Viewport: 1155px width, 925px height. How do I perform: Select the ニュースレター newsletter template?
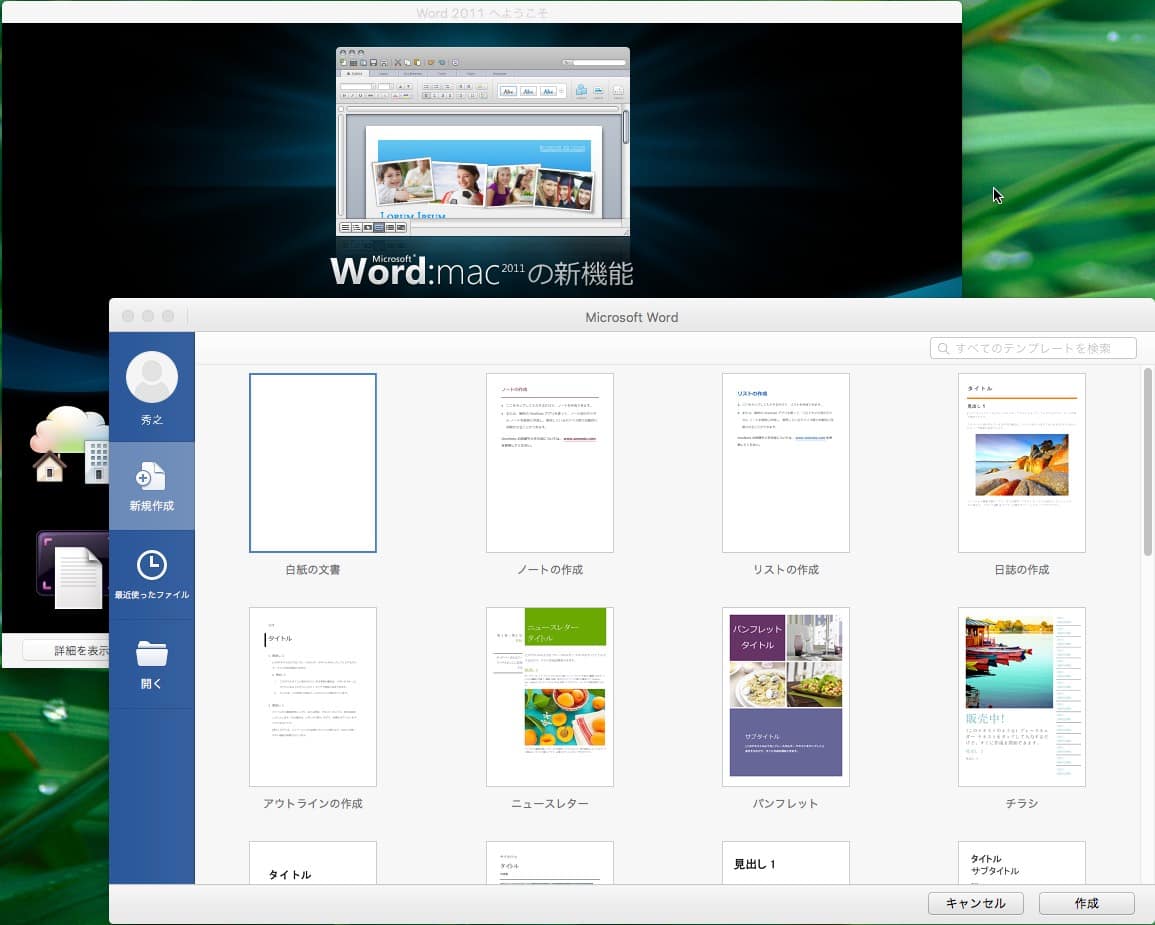pos(549,696)
